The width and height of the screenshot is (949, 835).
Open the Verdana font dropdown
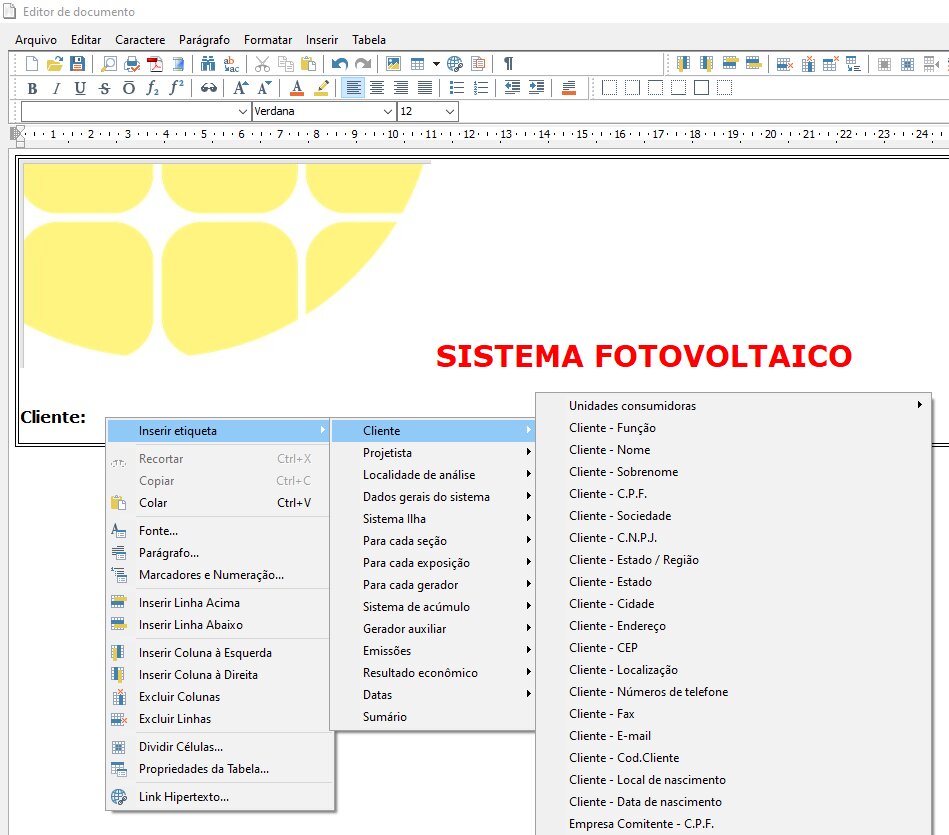[x=389, y=112]
